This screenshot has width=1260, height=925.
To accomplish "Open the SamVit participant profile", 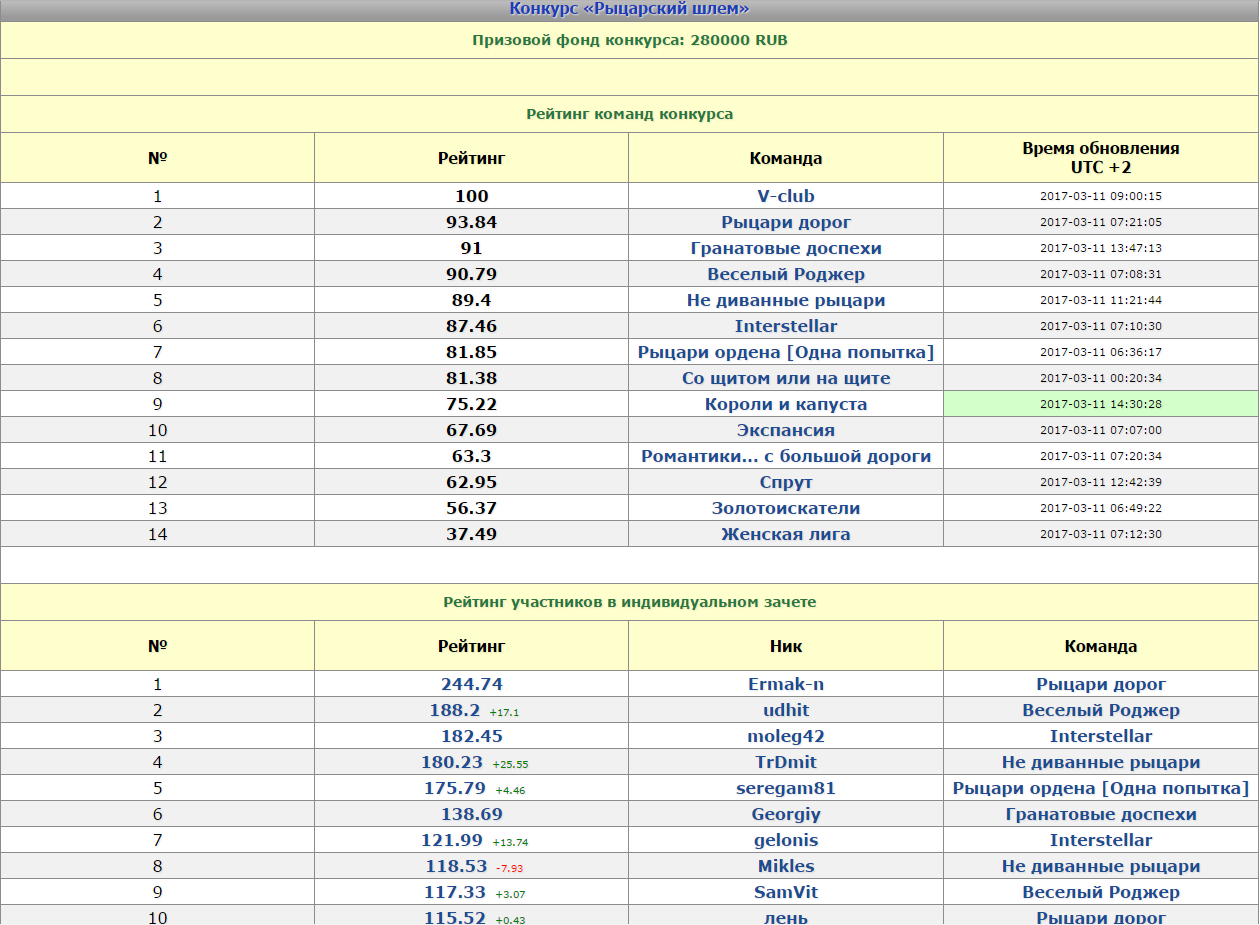I will [786, 892].
